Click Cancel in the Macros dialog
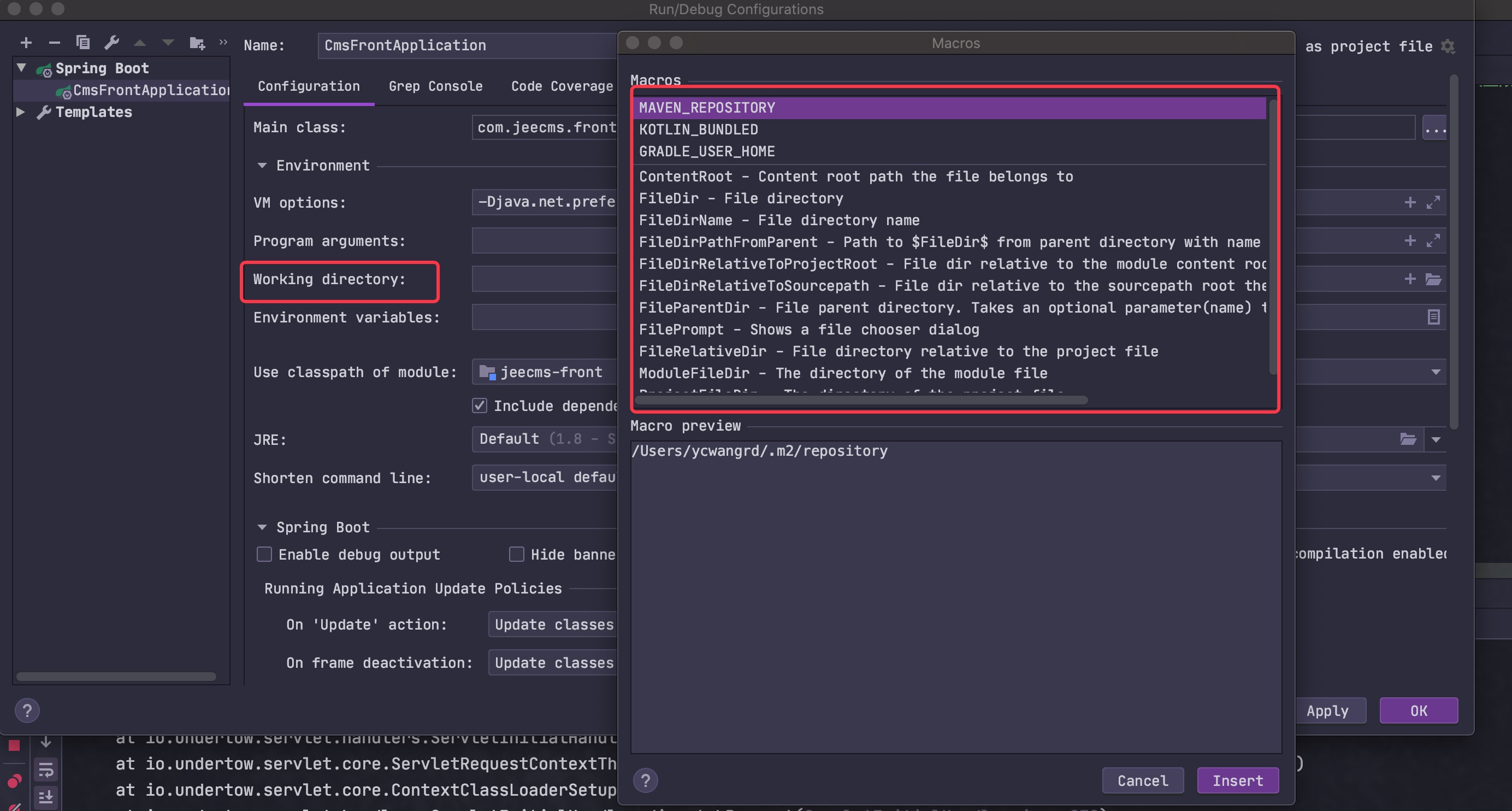The image size is (1512, 811). pos(1142,780)
